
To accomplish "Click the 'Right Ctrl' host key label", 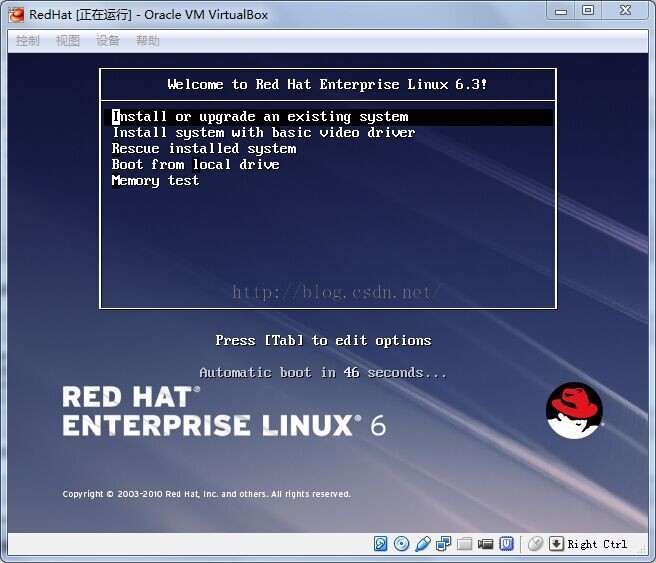I will (x=597, y=544).
